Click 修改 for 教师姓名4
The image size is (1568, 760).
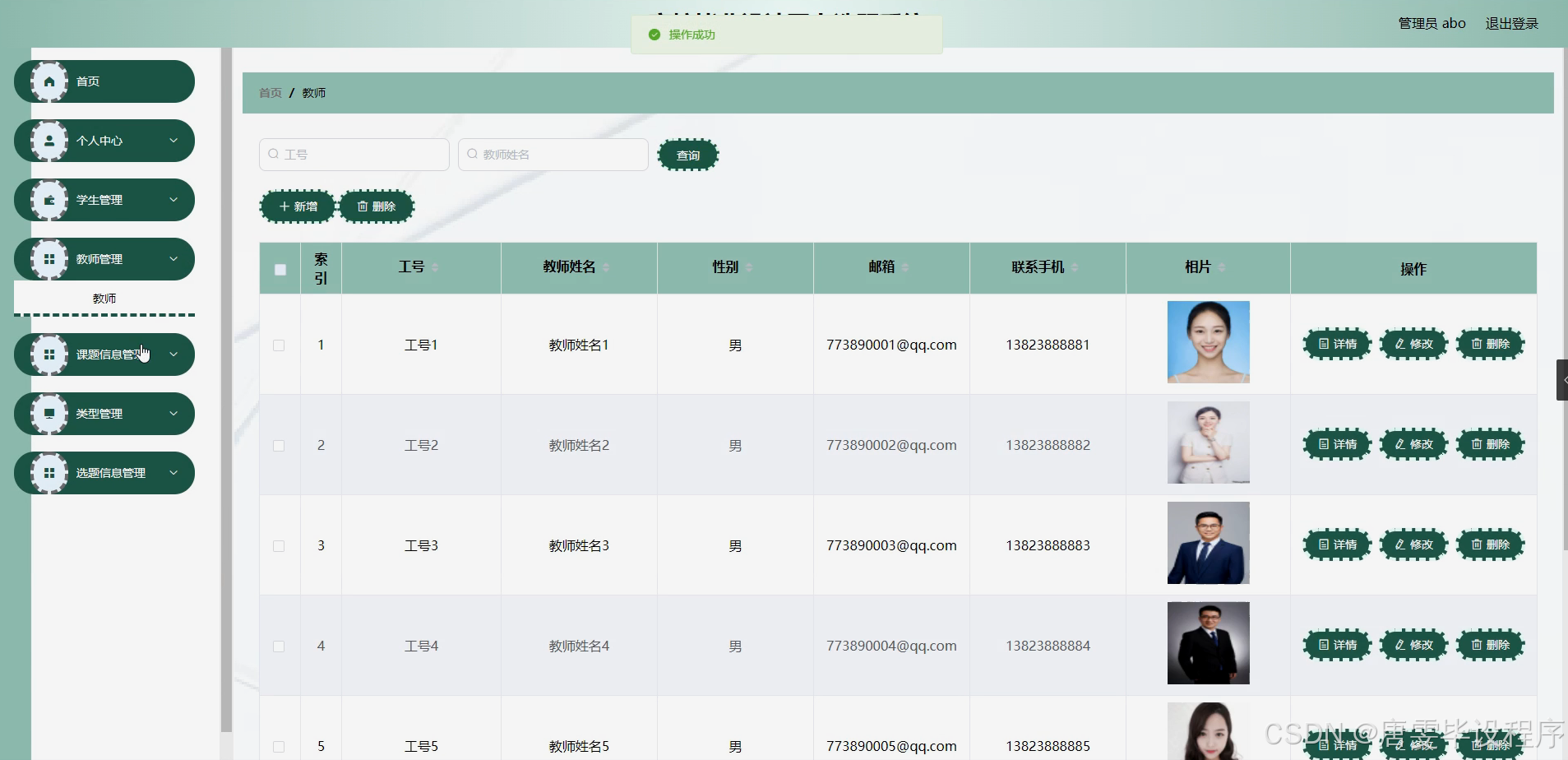tap(1414, 645)
